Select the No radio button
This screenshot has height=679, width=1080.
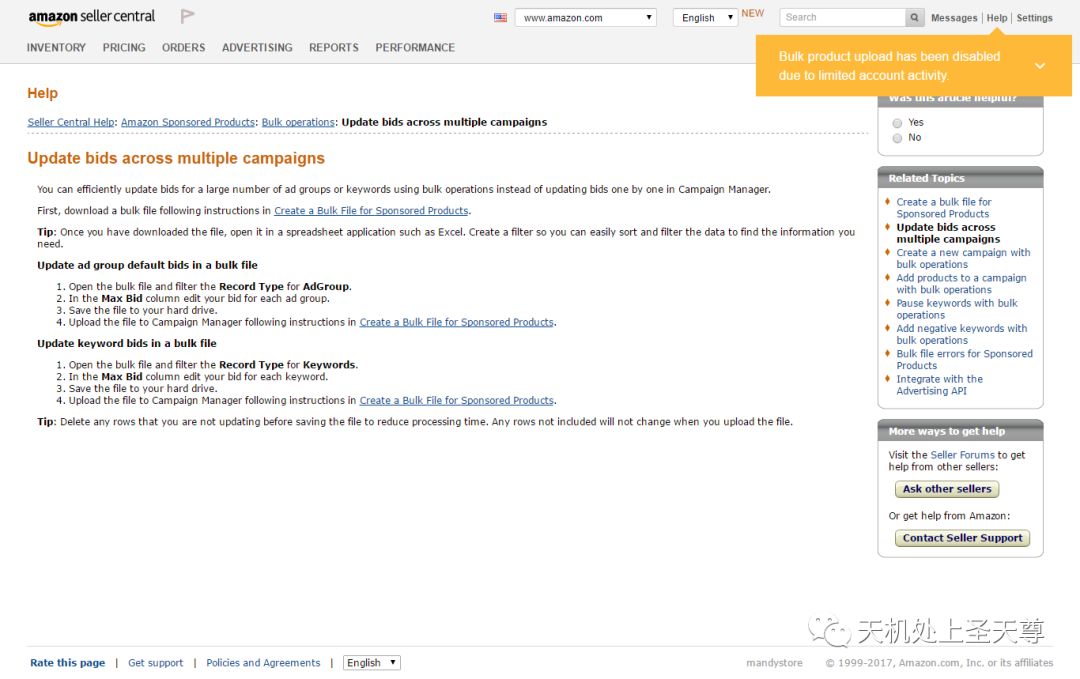(897, 138)
